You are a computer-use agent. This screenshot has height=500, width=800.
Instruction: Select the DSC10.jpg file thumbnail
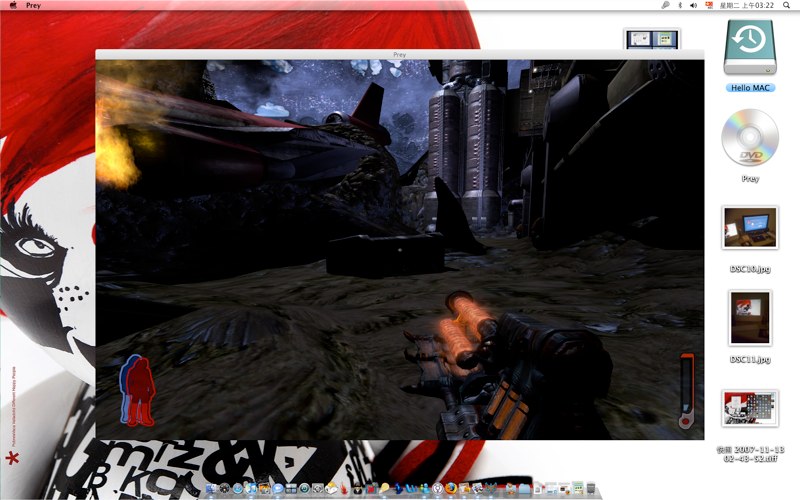pyautogui.click(x=750, y=228)
